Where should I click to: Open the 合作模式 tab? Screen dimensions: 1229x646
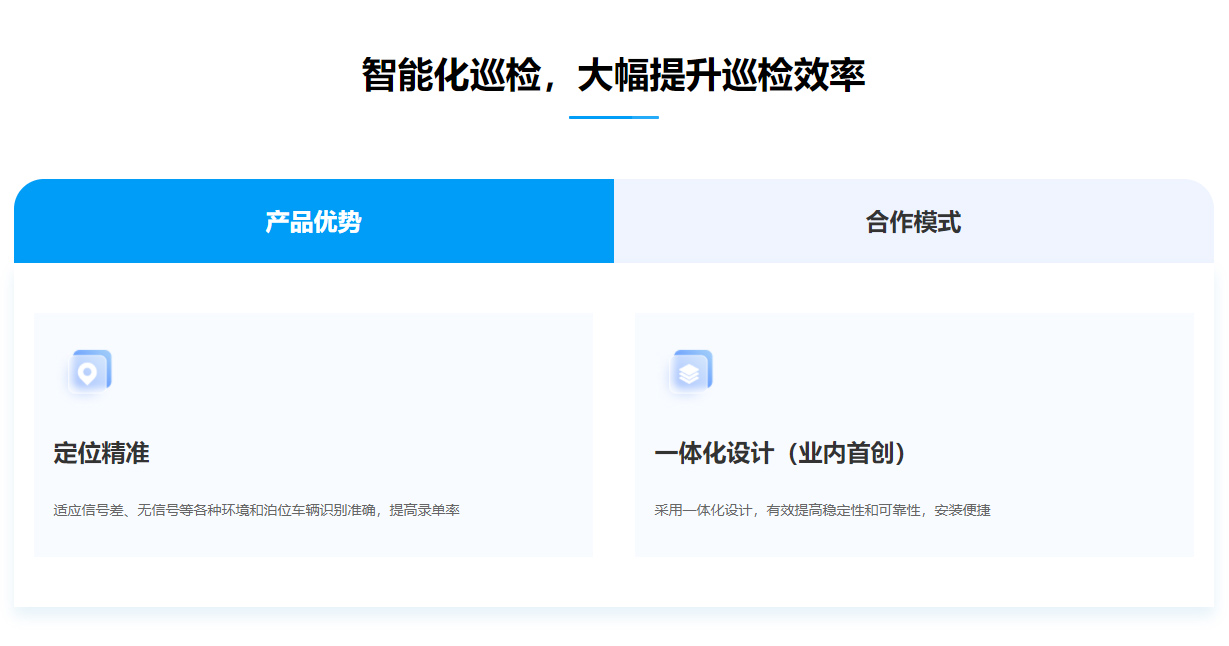(913, 222)
